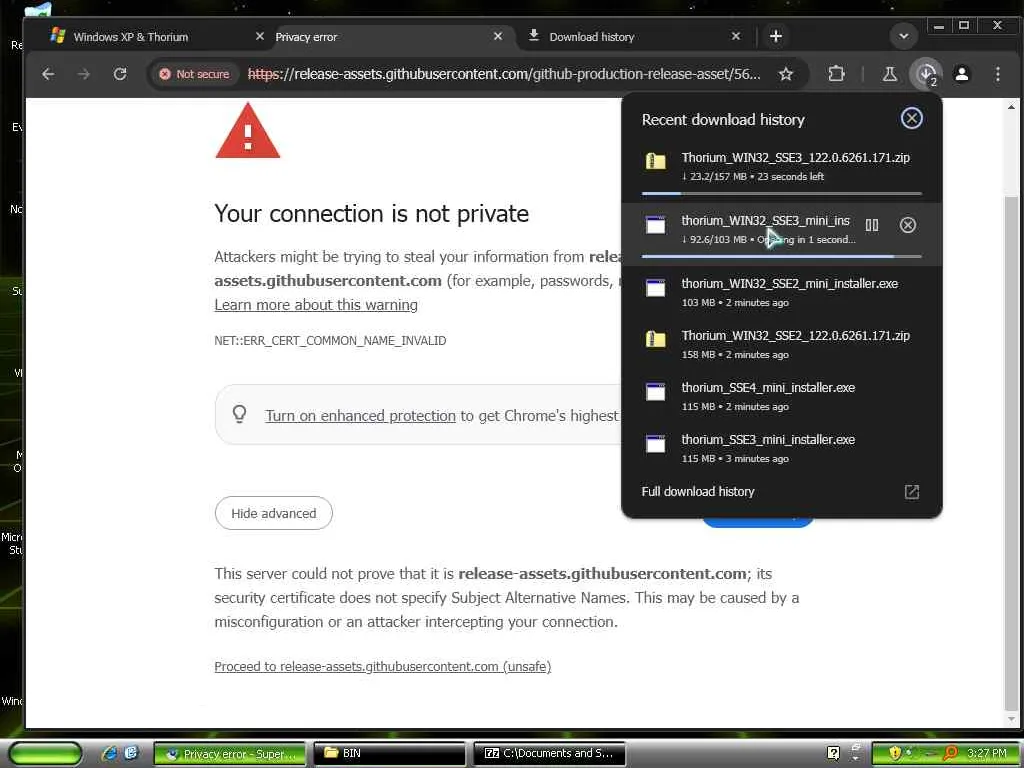Screen dimensions: 1024x768
Task: Click zip icon of Thorium_WIN32_SSE2 download
Action: pos(656,339)
